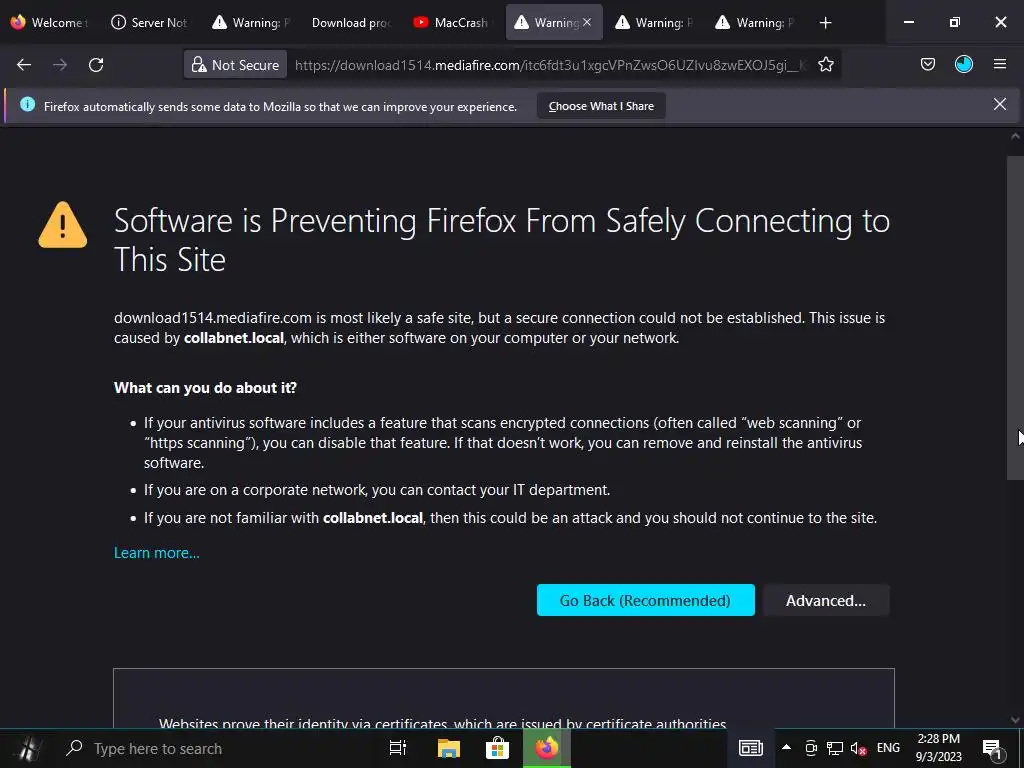Click the Choose What I Share button
The width and height of the screenshot is (1024, 768).
601,106
